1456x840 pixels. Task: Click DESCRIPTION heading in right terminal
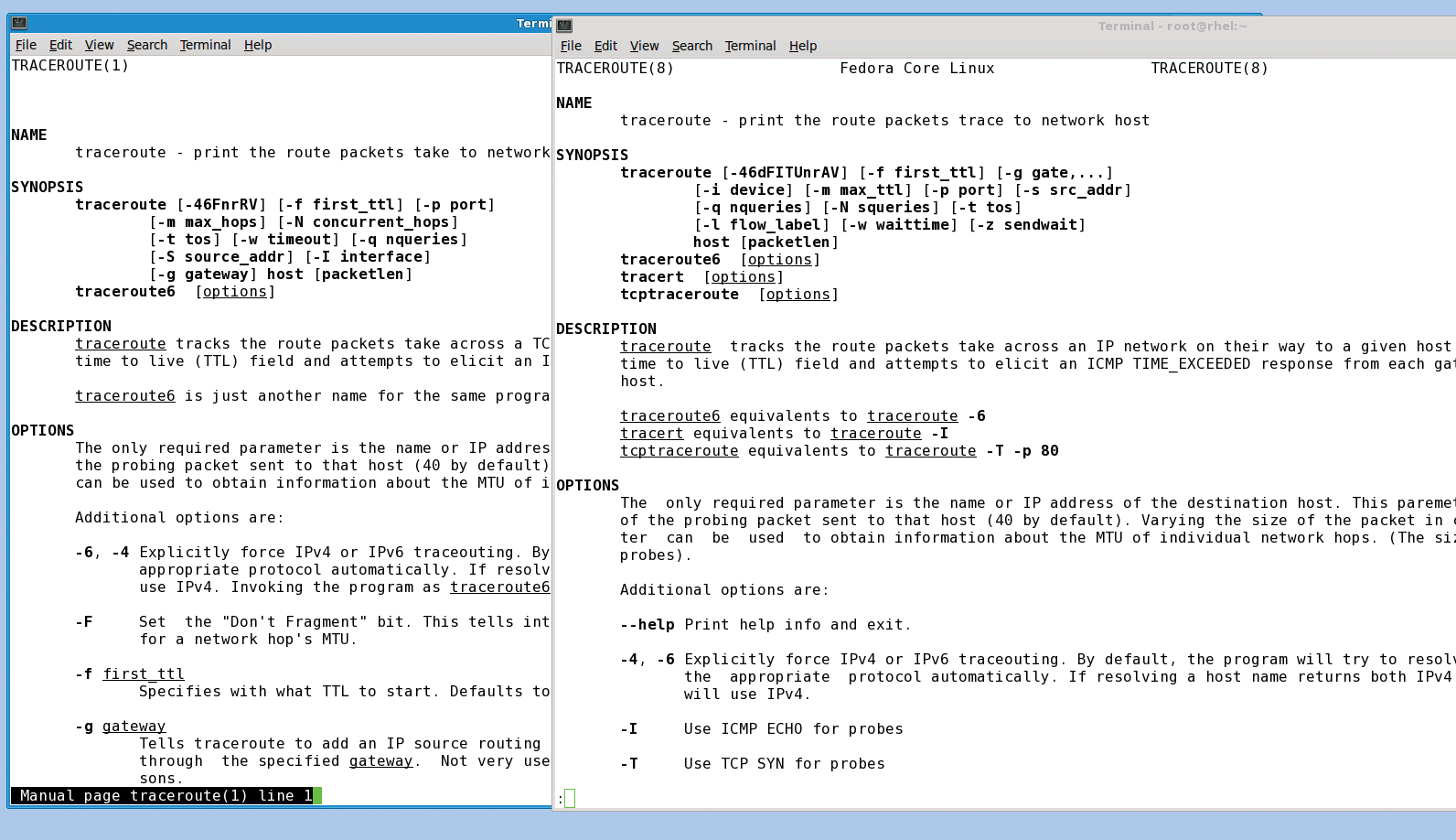click(x=606, y=329)
